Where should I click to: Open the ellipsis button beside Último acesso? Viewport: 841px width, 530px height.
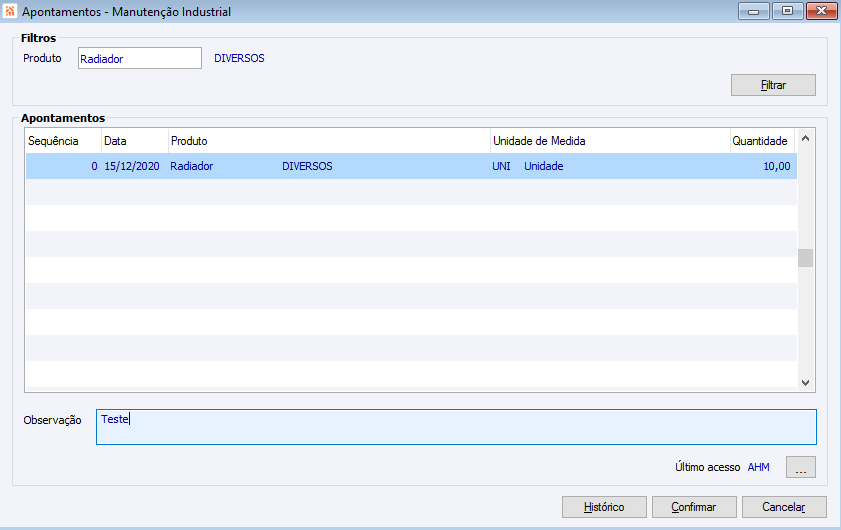801,467
